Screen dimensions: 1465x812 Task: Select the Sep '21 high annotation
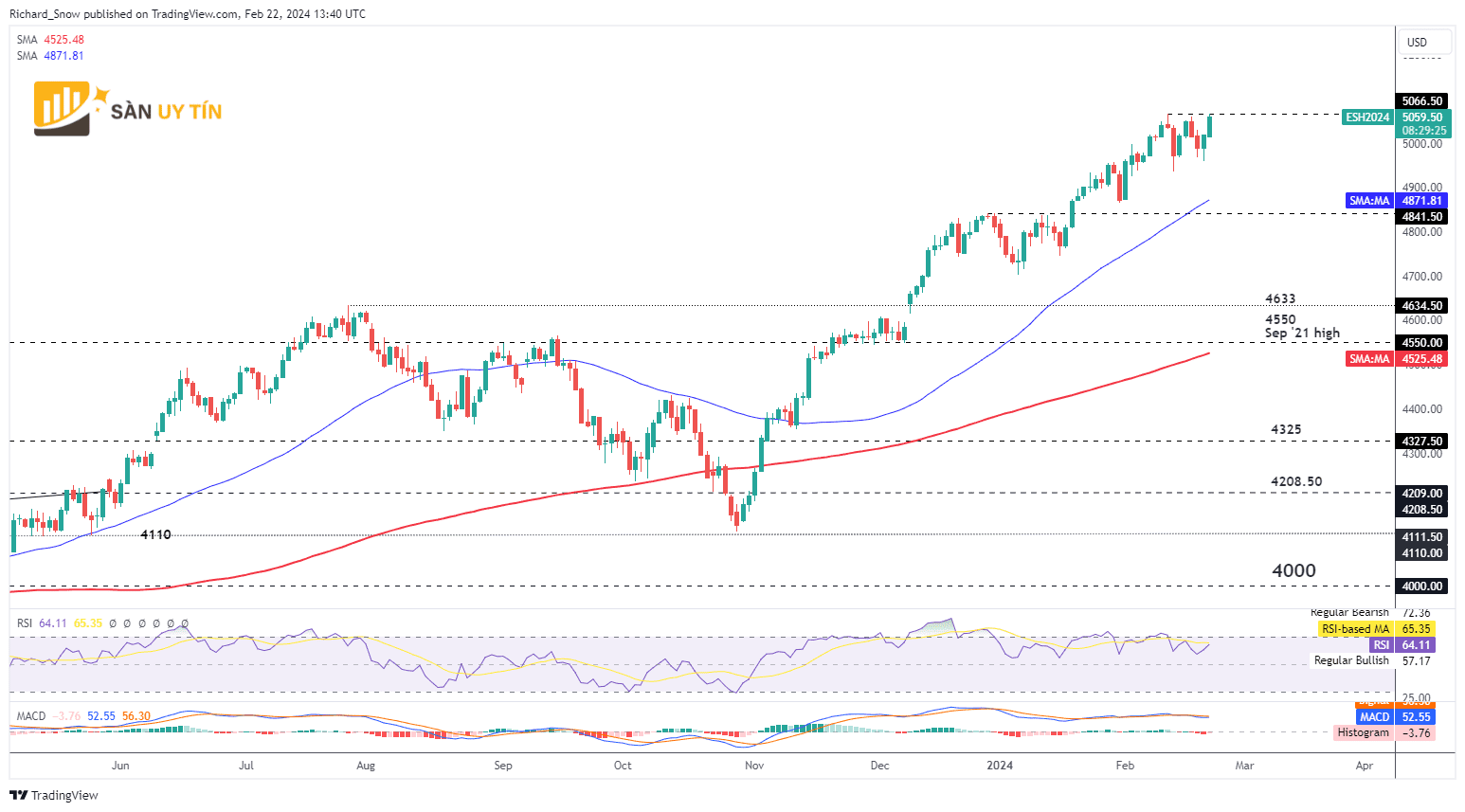(x=1302, y=333)
